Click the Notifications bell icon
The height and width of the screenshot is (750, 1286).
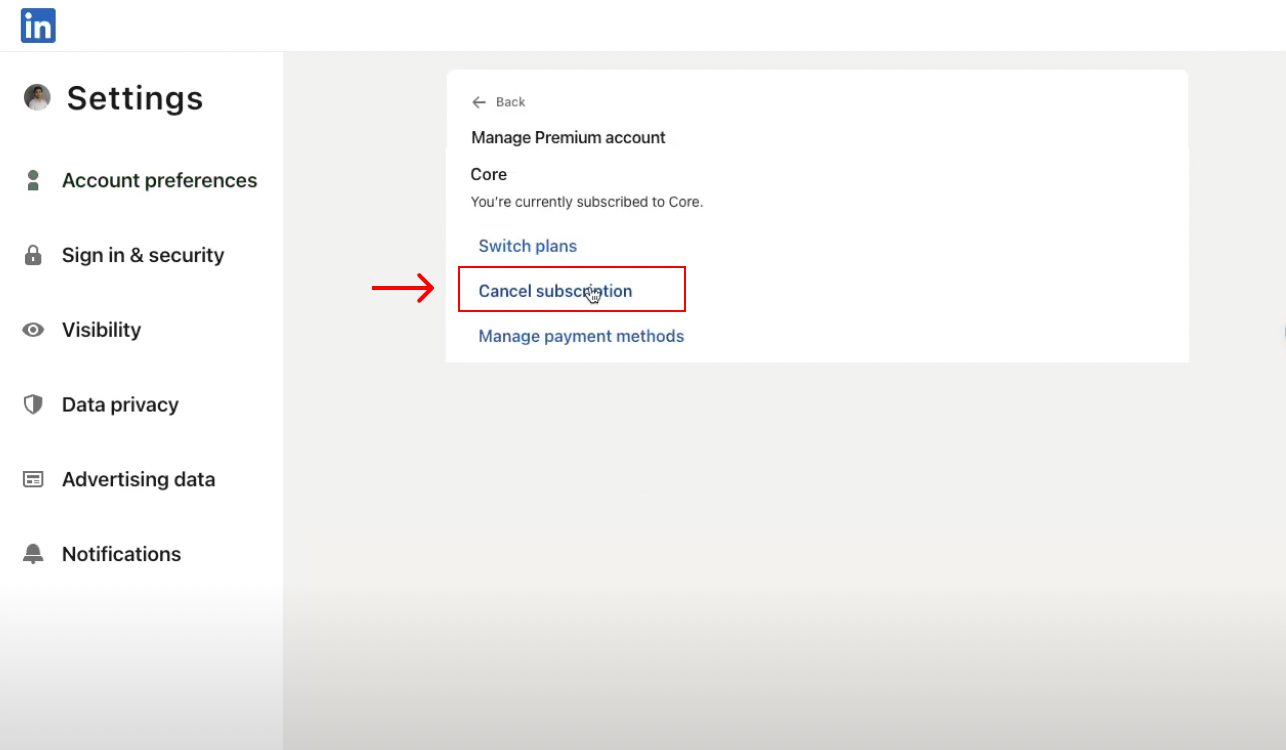pyautogui.click(x=33, y=554)
